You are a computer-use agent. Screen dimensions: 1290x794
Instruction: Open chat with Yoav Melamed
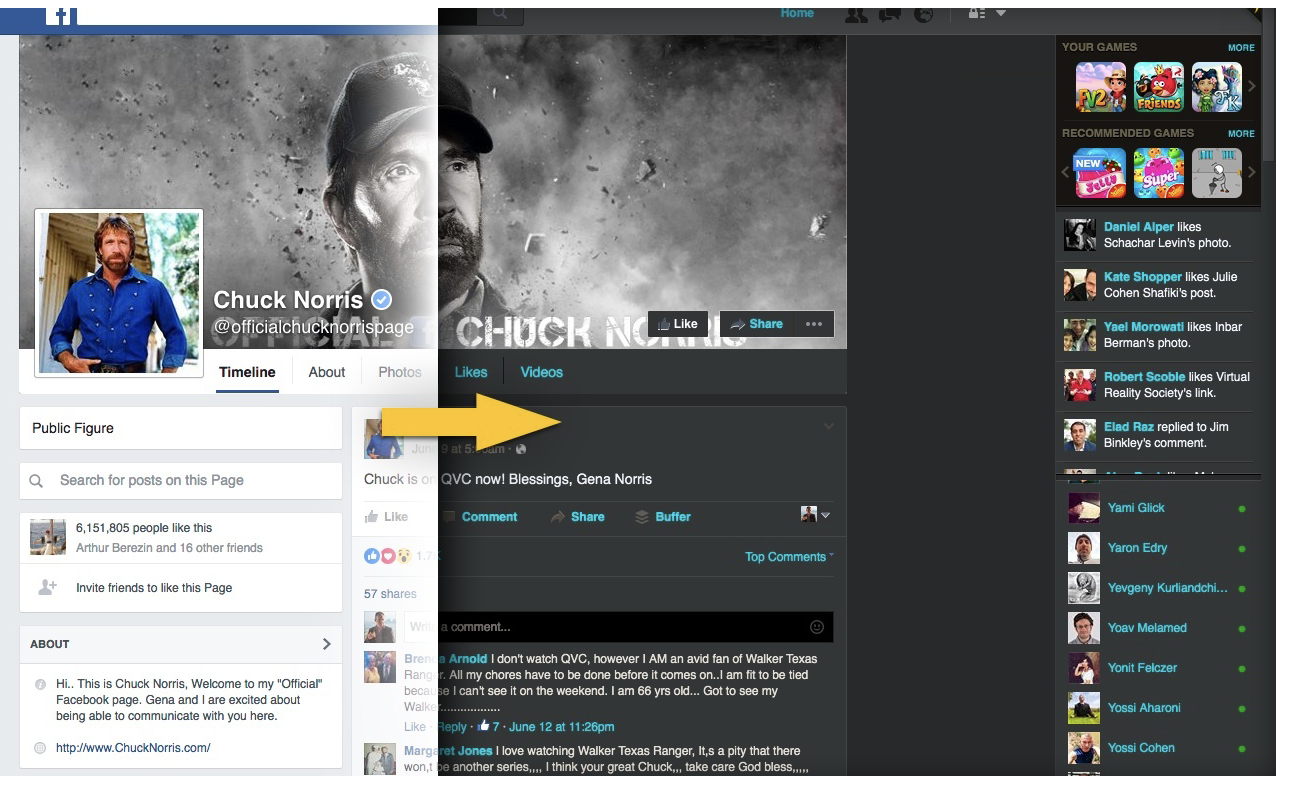point(1158,628)
